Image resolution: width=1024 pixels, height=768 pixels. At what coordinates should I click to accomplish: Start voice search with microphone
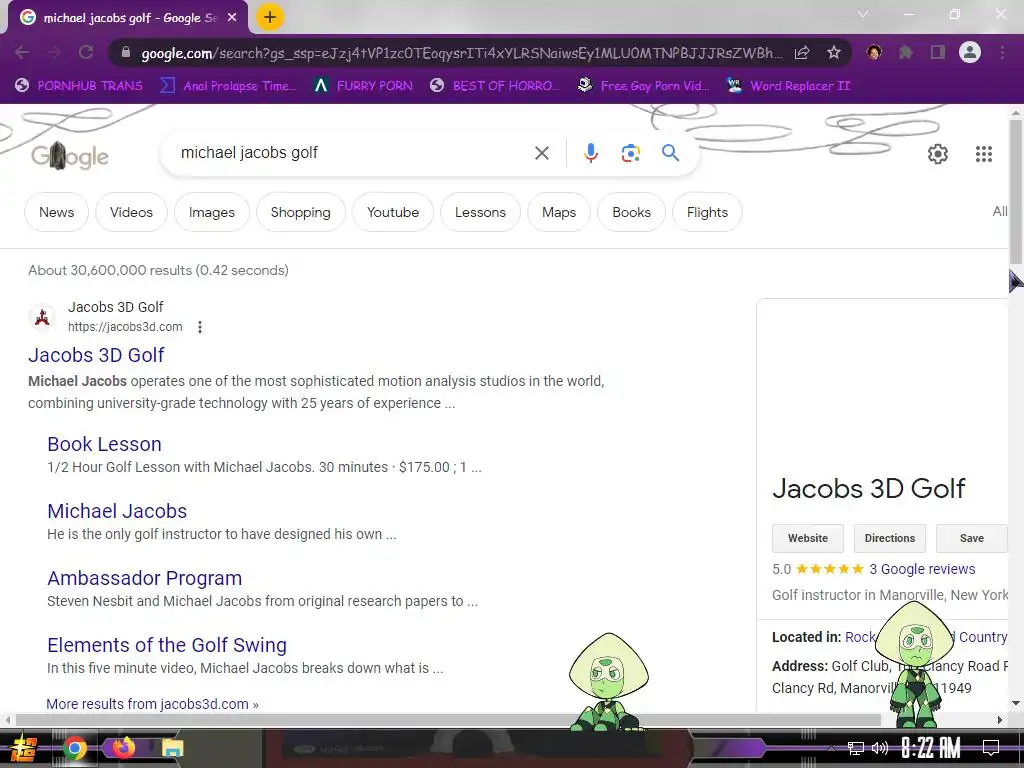pos(590,153)
